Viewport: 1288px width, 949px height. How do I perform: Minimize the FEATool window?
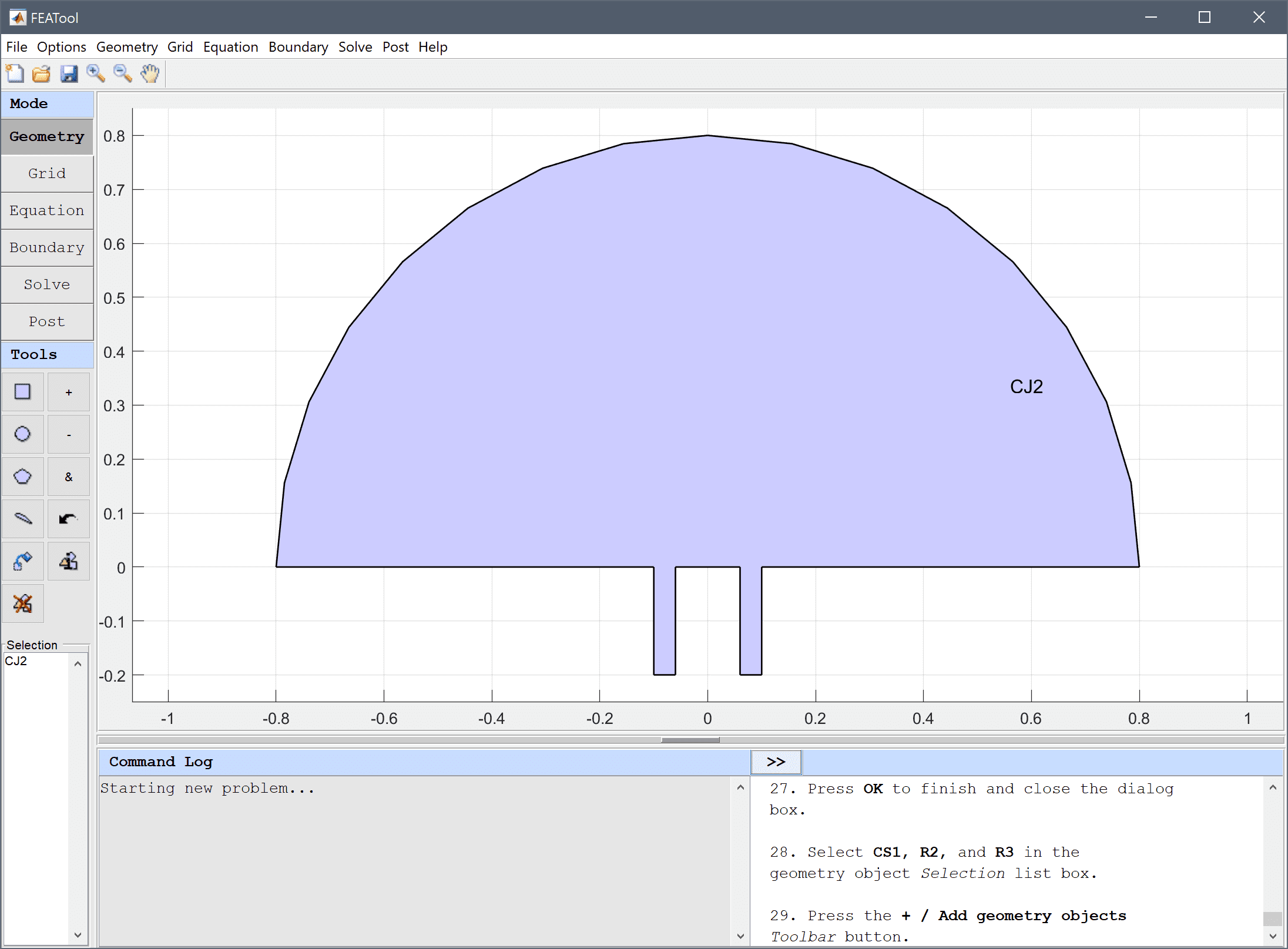tap(1151, 17)
